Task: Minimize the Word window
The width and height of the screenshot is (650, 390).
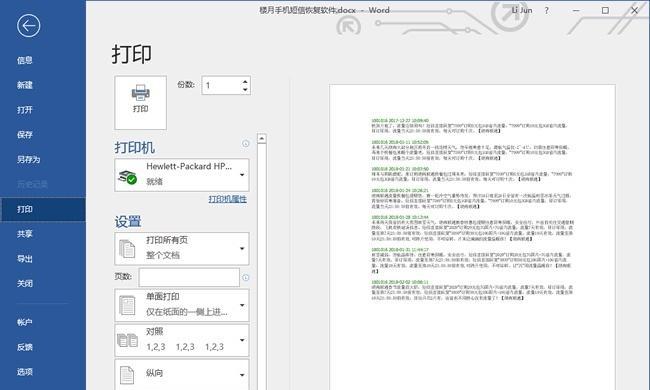Action: click(x=576, y=11)
